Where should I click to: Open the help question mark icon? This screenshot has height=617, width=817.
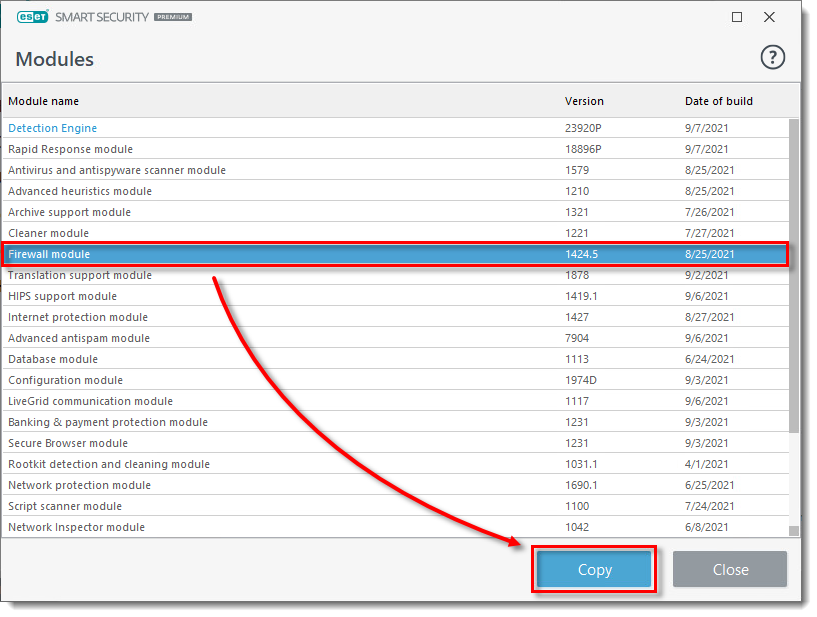click(x=772, y=57)
